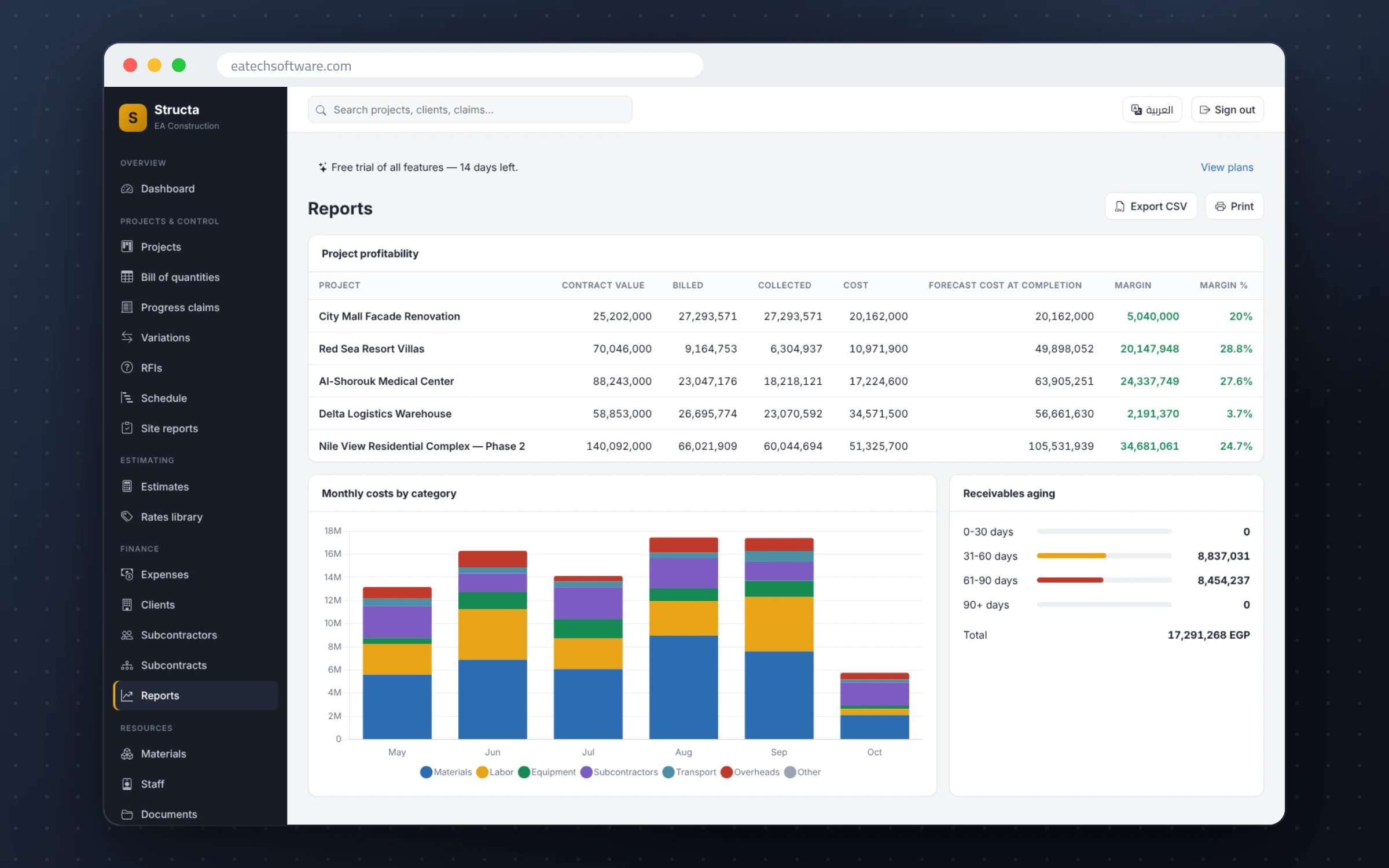1389x868 pixels.
Task: Click the Documents folder icon
Action: point(127,814)
